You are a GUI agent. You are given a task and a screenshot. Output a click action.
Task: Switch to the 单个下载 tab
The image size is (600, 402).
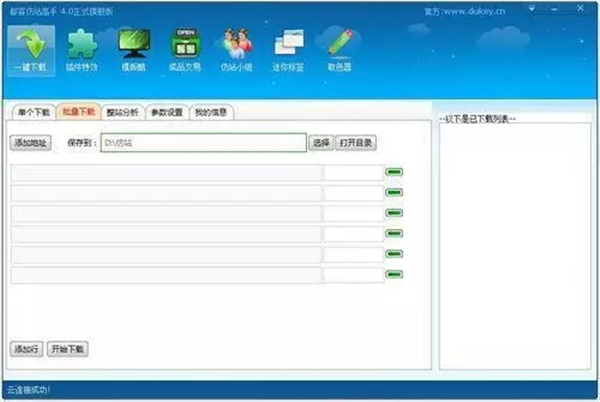click(32, 113)
